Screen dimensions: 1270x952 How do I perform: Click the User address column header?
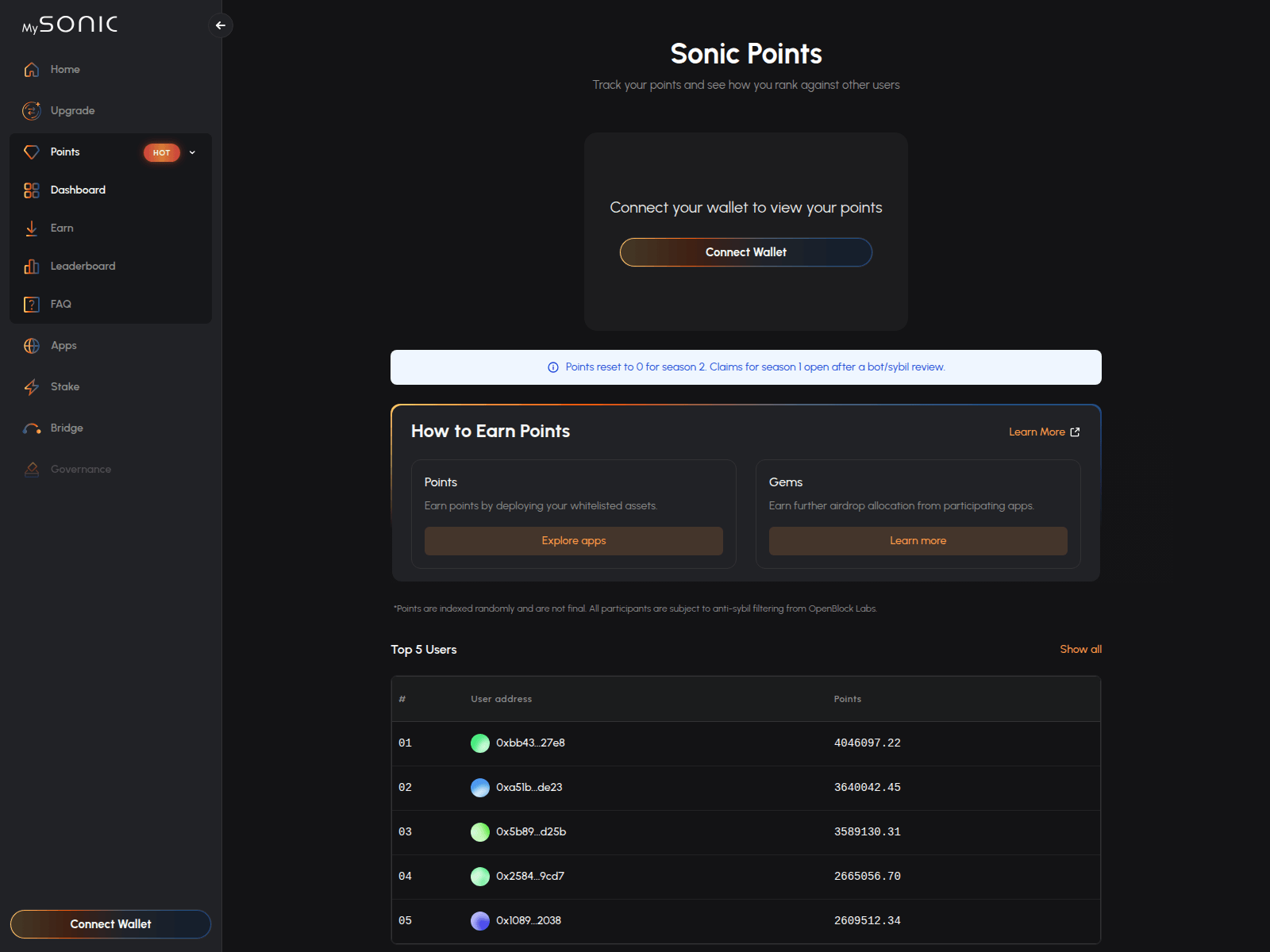click(x=502, y=700)
